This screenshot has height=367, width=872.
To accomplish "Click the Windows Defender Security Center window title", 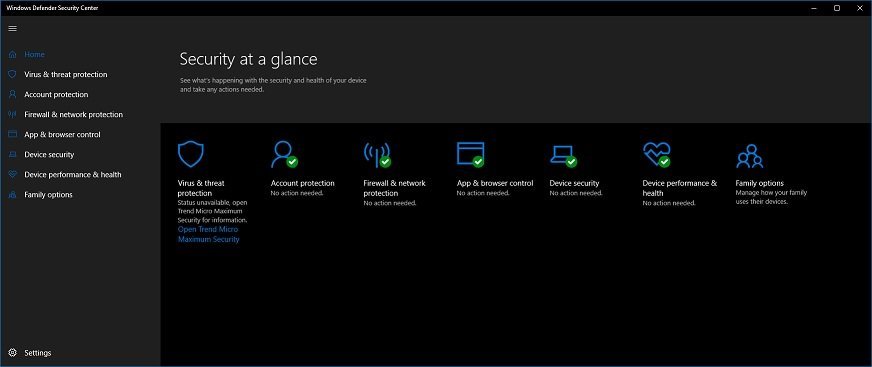I will [x=52, y=8].
